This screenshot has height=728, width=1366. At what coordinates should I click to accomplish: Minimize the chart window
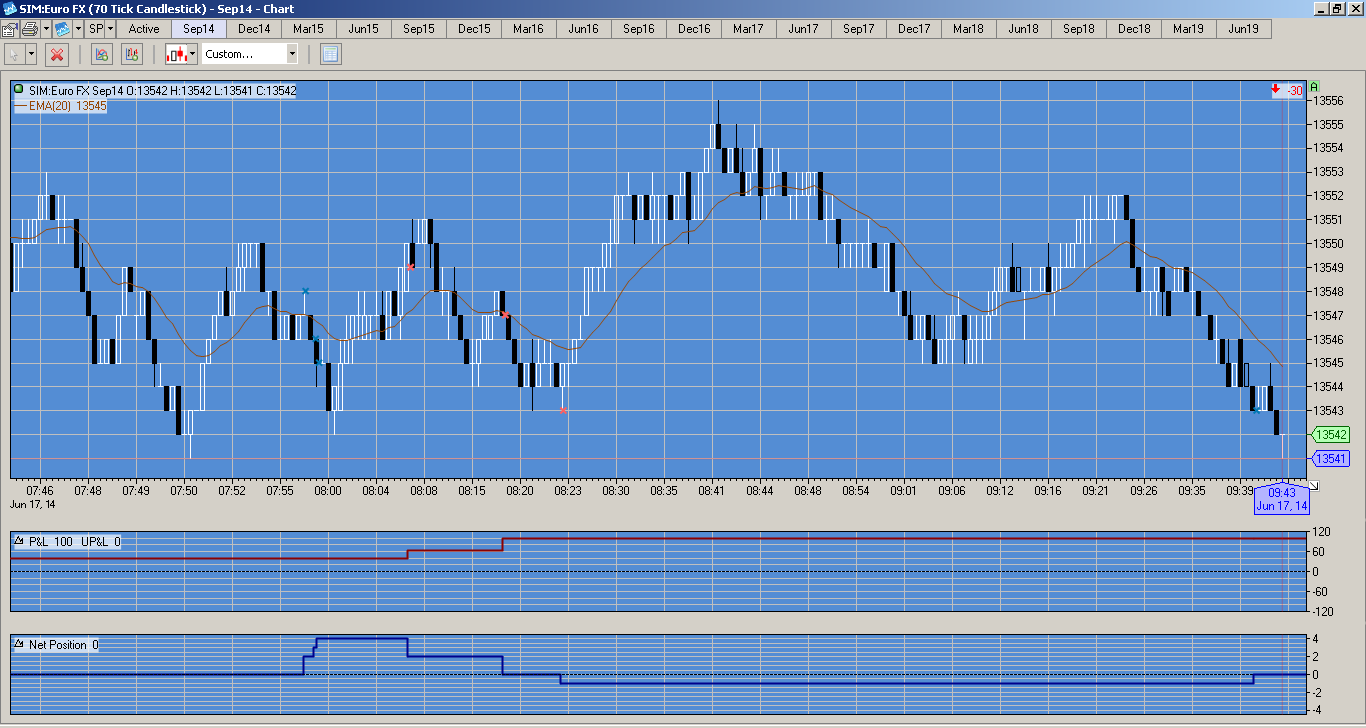[x=1321, y=9]
